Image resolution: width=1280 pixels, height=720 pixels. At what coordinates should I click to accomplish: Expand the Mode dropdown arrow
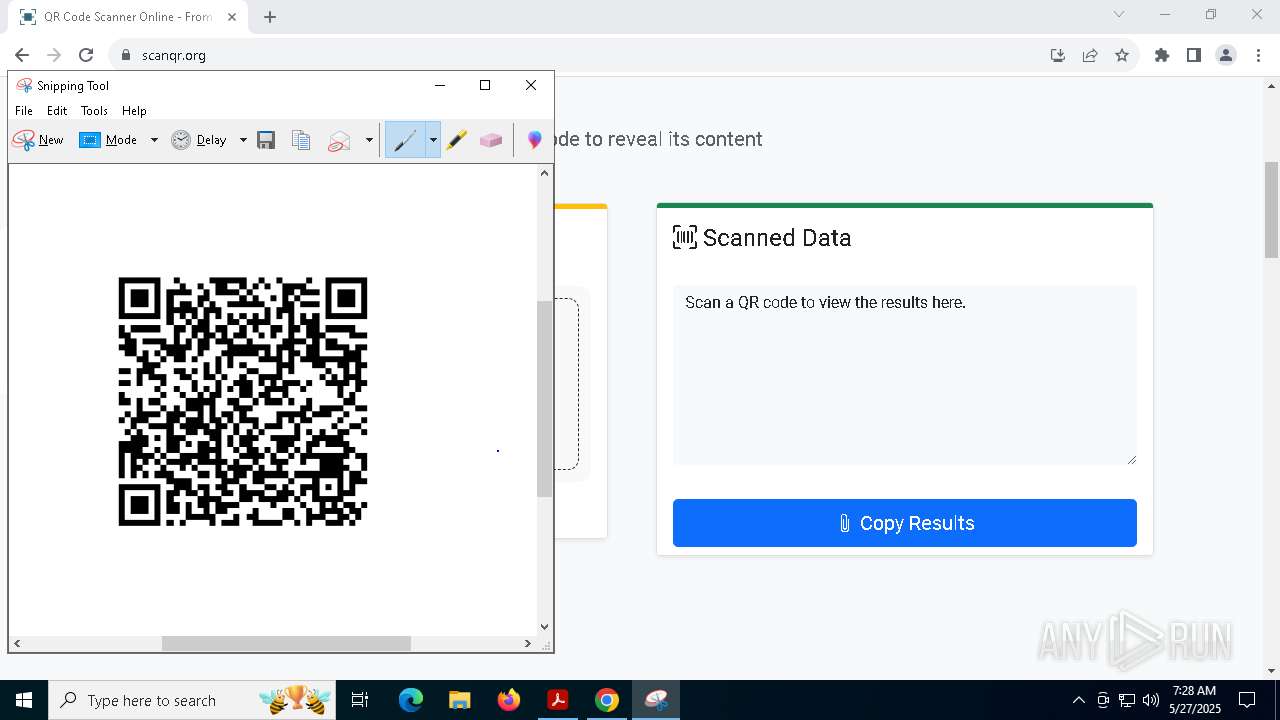tap(154, 140)
